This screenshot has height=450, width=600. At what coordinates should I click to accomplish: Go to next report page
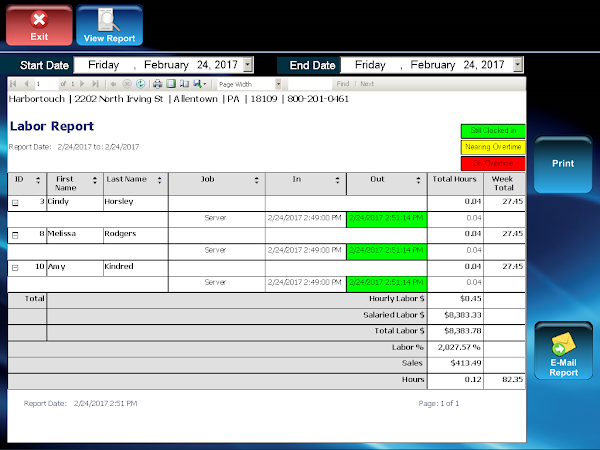[x=82, y=84]
